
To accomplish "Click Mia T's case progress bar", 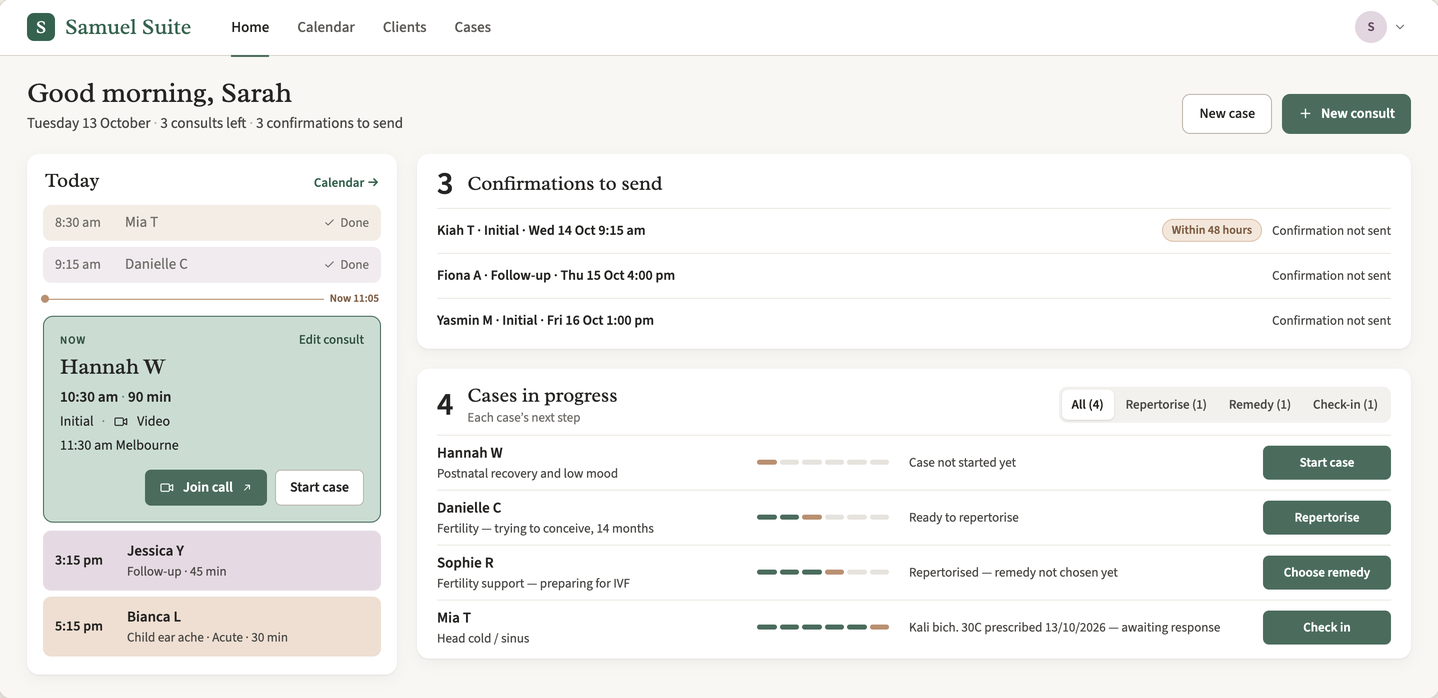I will pyautogui.click(x=823, y=628).
